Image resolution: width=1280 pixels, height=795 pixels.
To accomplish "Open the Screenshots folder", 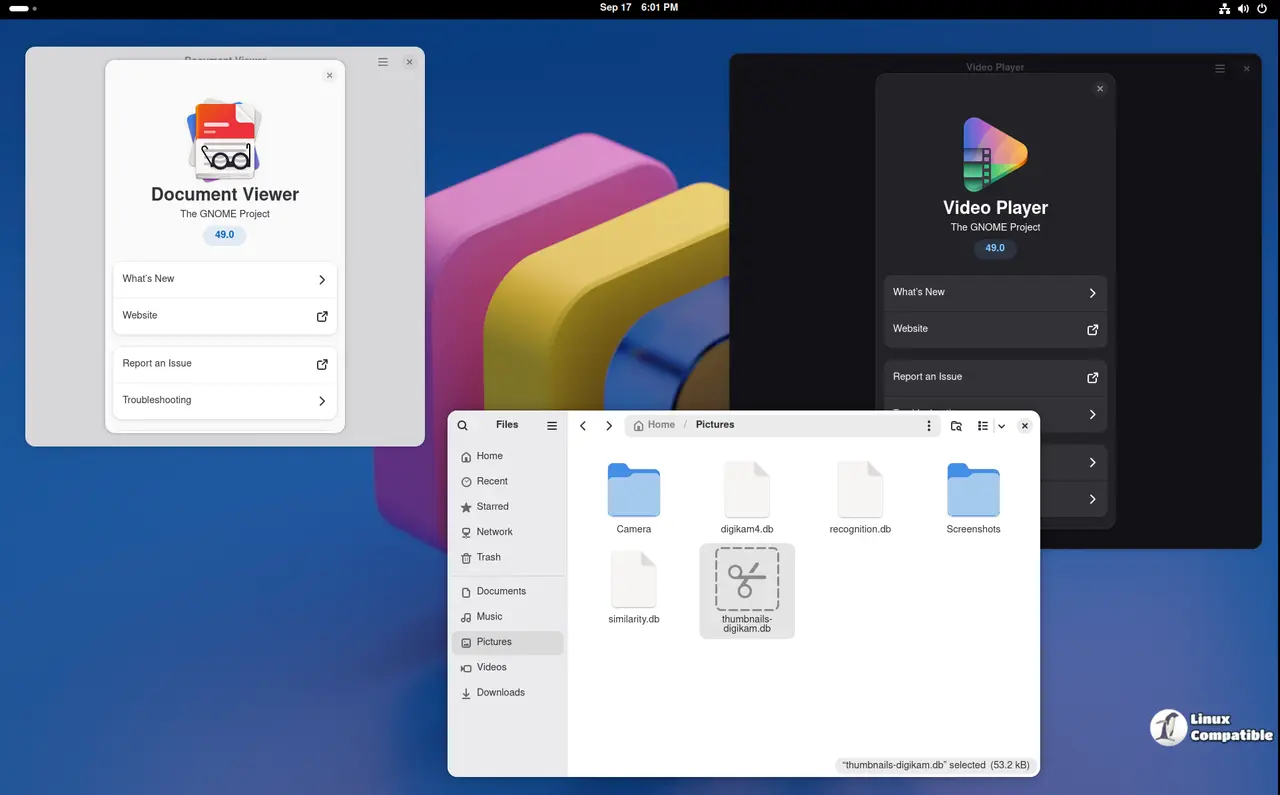I will [x=973, y=497].
